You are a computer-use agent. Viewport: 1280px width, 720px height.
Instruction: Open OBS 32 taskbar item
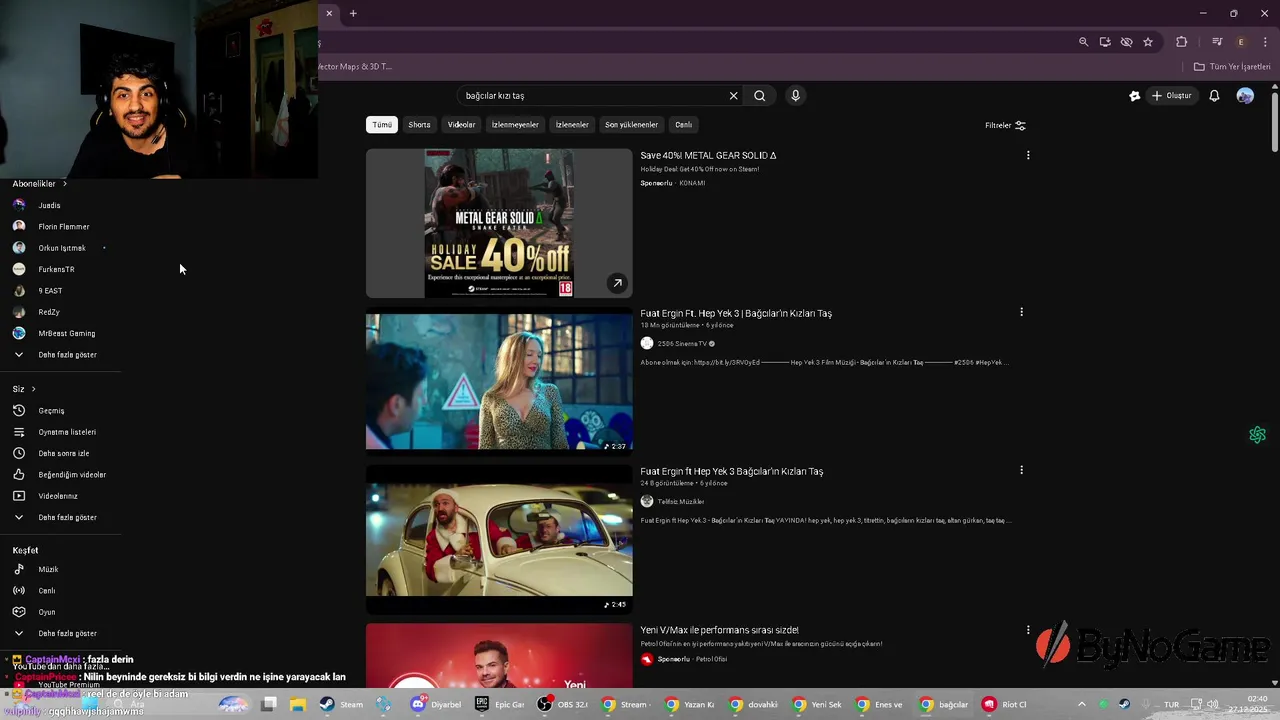563,704
